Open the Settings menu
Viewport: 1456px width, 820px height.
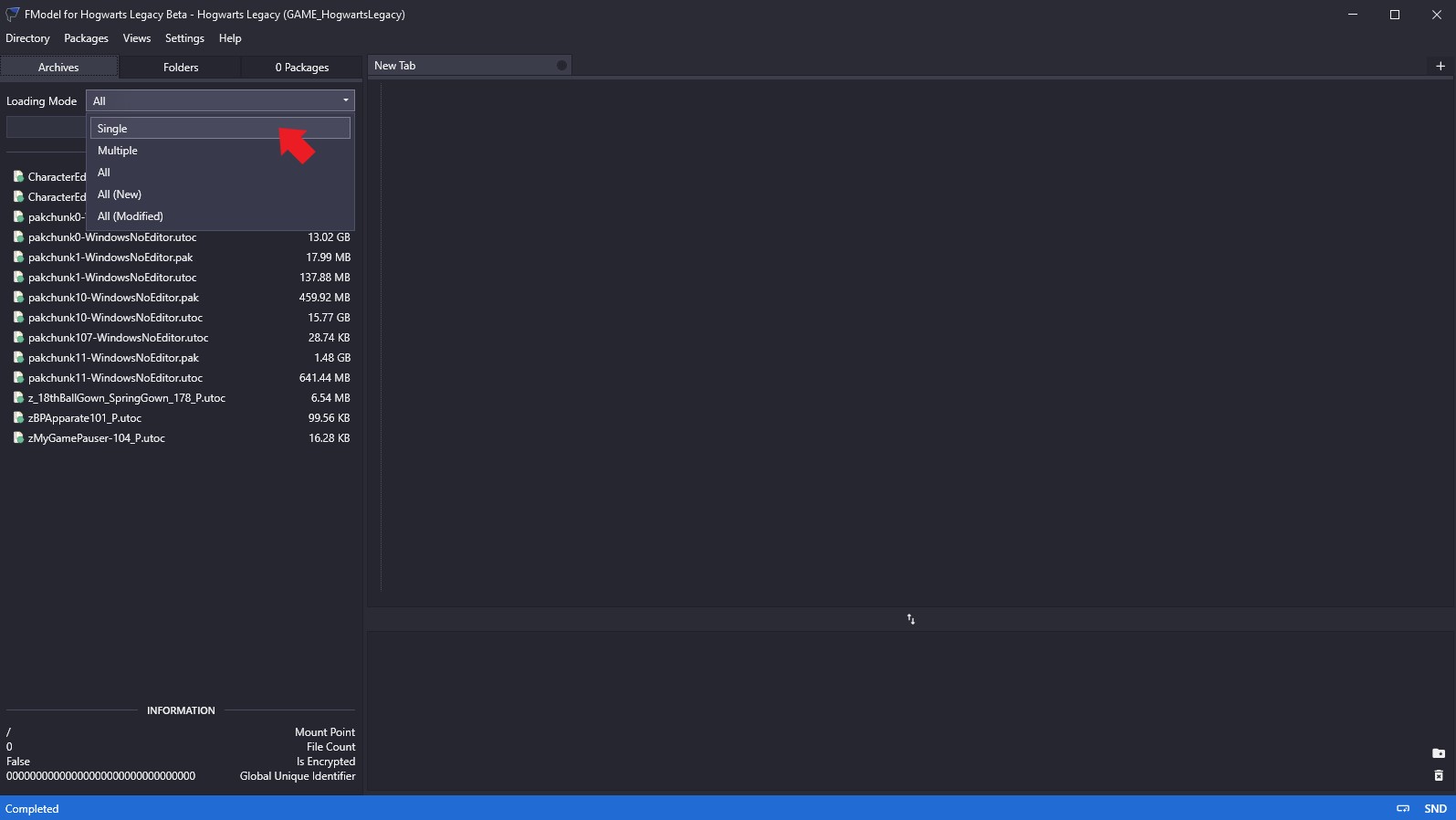(x=184, y=38)
